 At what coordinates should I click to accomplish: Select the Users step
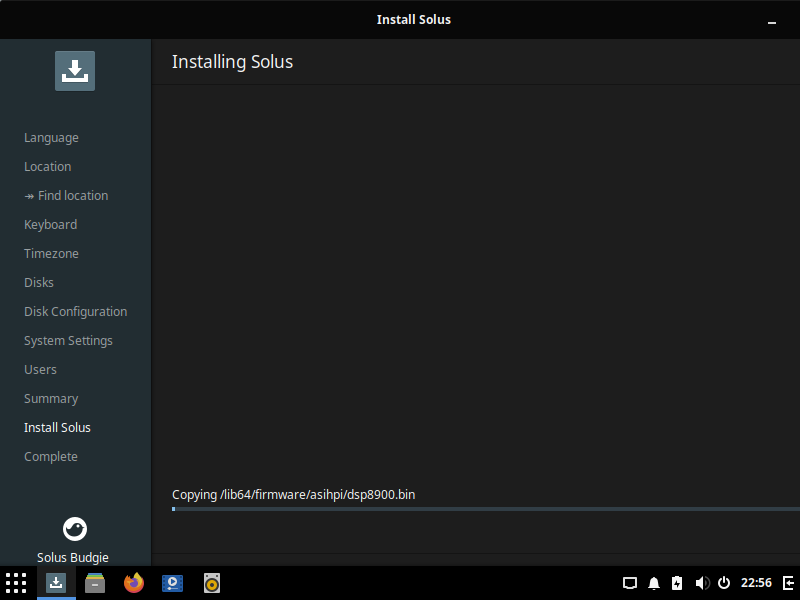tap(40, 370)
